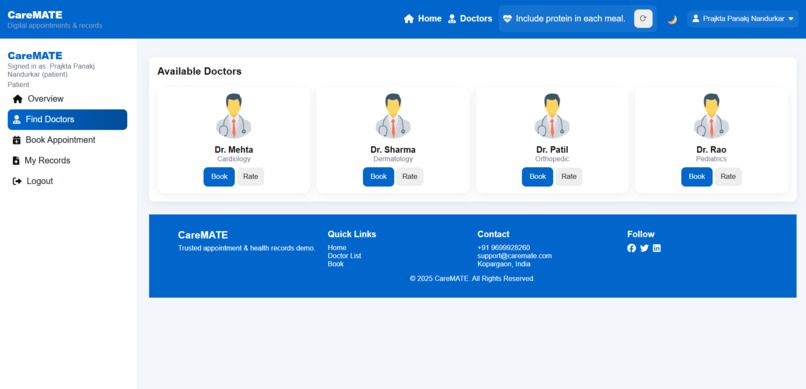Click the 'Digital appointments & records' header tagline
806x389 pixels.
(x=55, y=26)
